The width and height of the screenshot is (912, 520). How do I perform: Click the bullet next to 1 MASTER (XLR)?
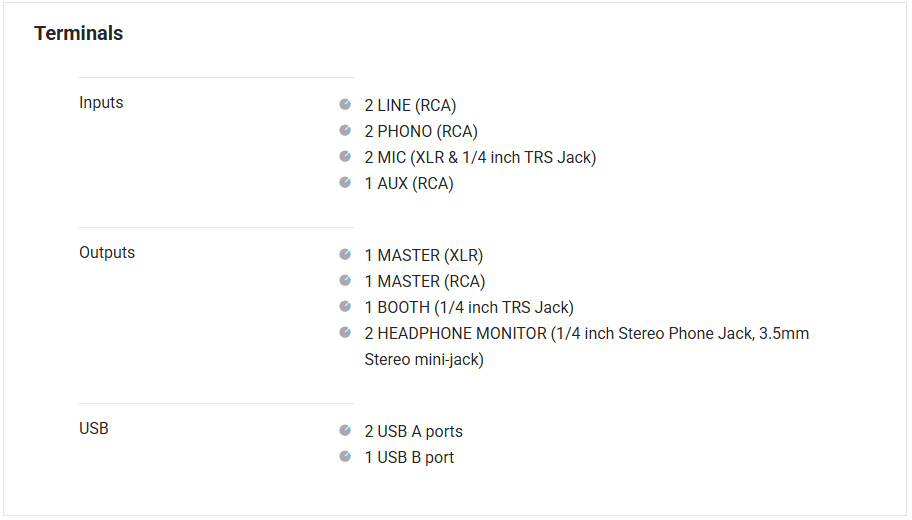click(x=345, y=255)
